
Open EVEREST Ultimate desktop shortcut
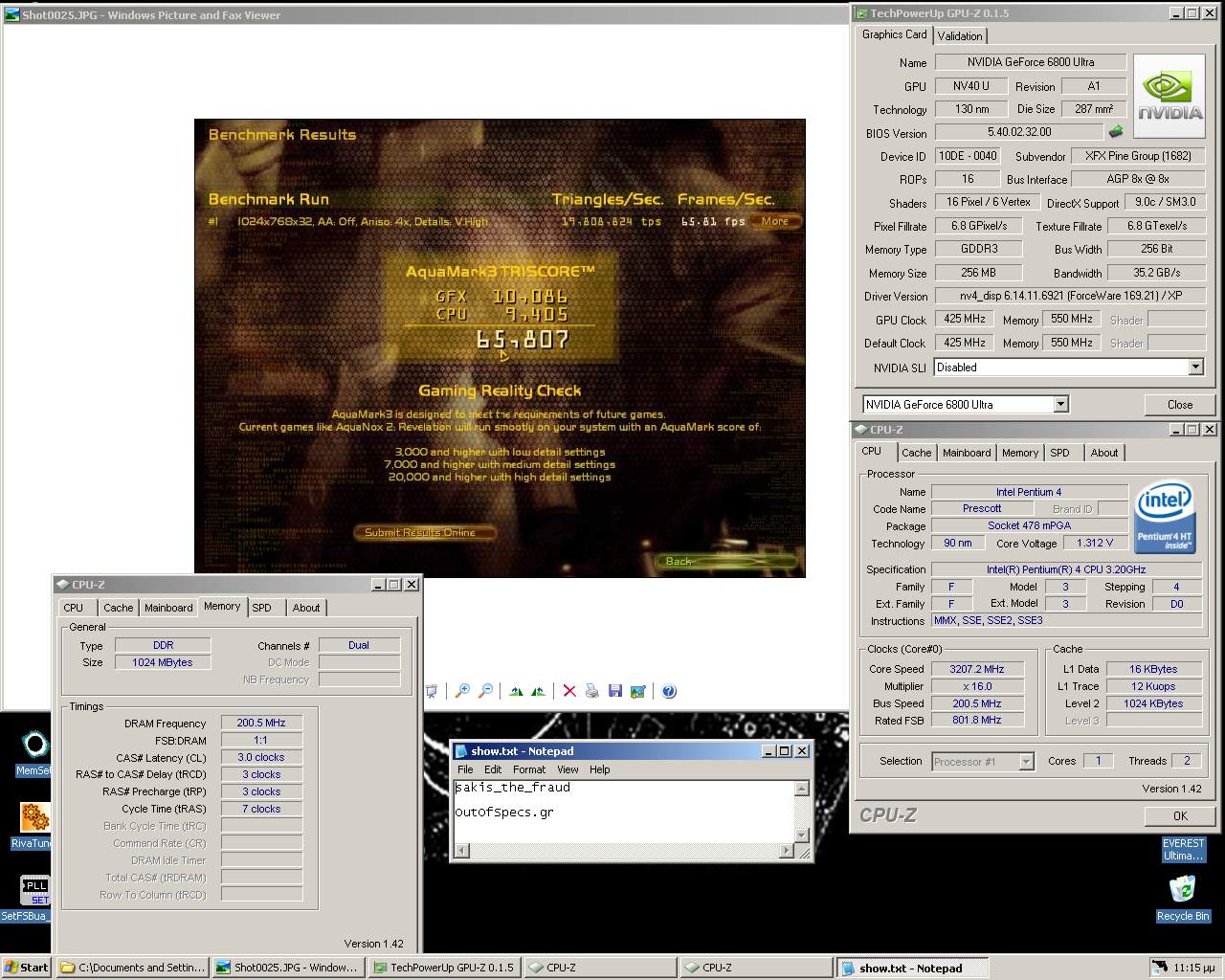pos(1183,850)
